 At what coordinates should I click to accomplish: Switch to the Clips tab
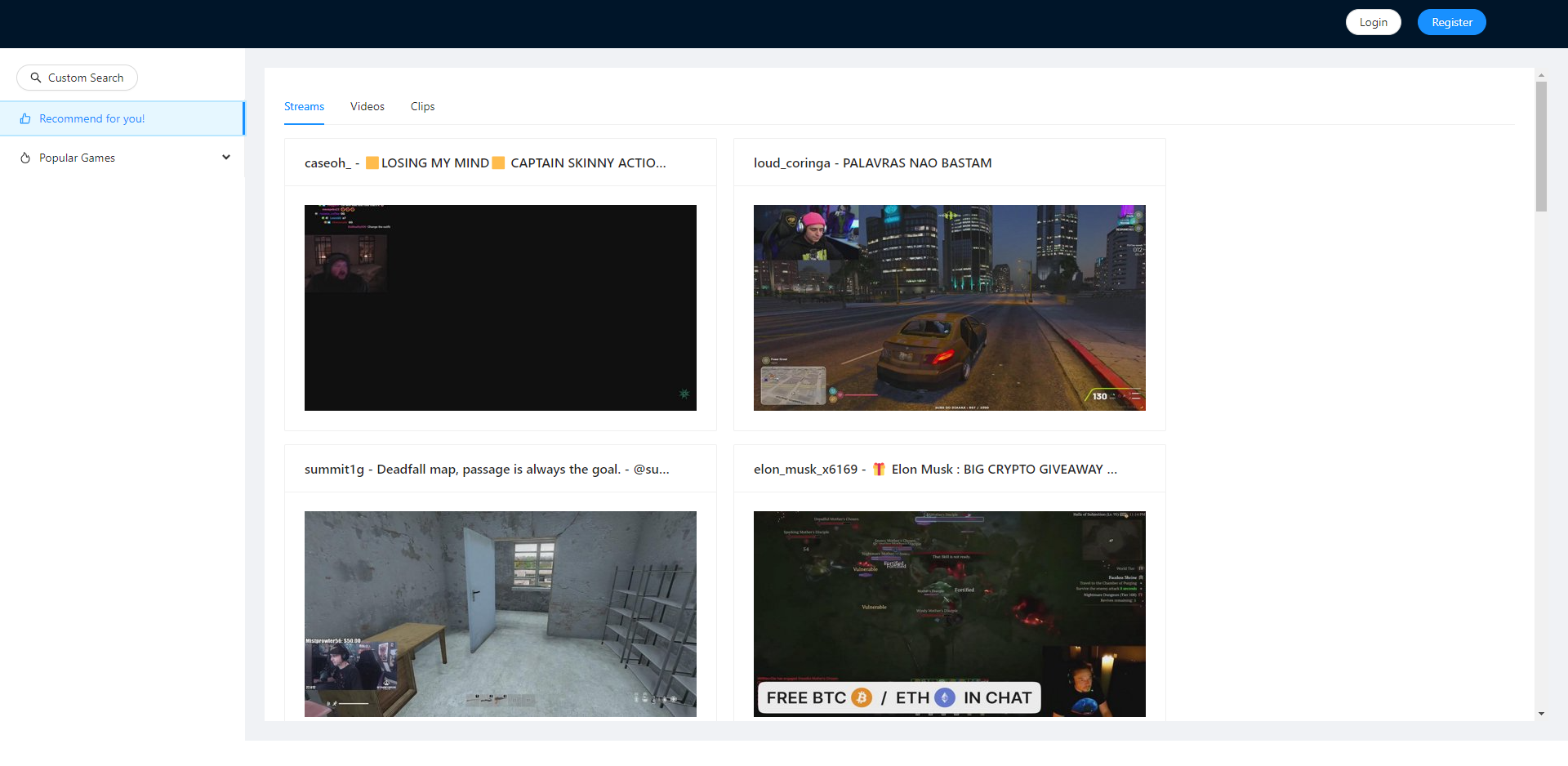point(422,106)
